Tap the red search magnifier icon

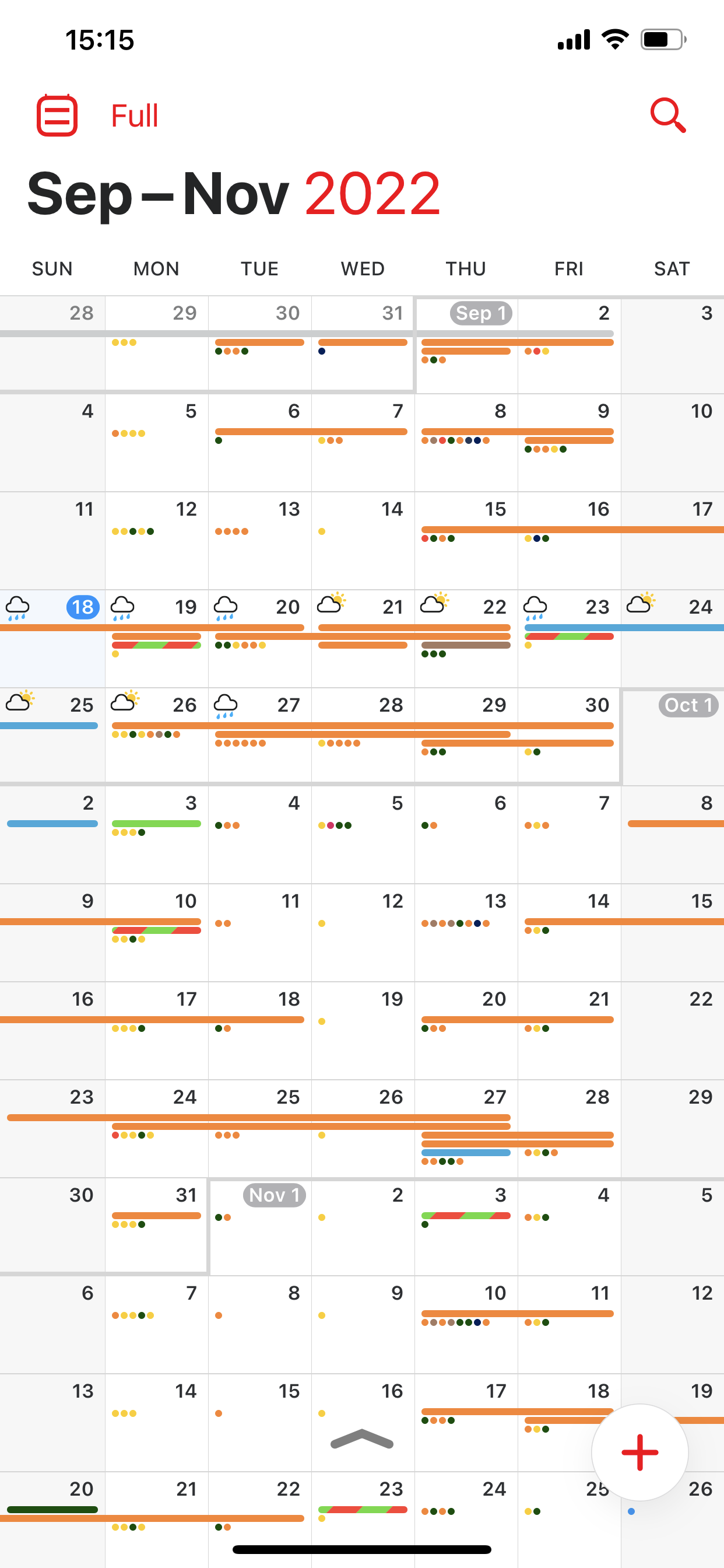pyautogui.click(x=667, y=115)
